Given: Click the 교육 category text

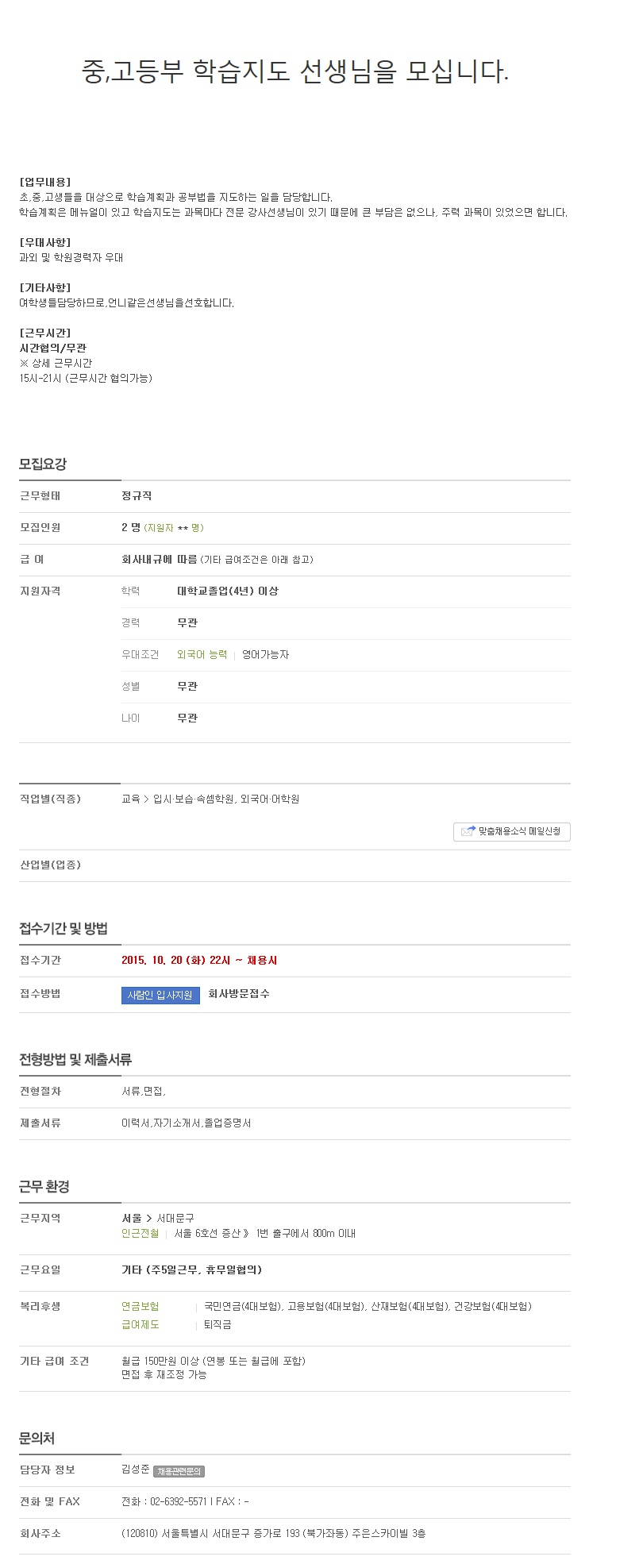Looking at the screenshot, I should pos(130,799).
